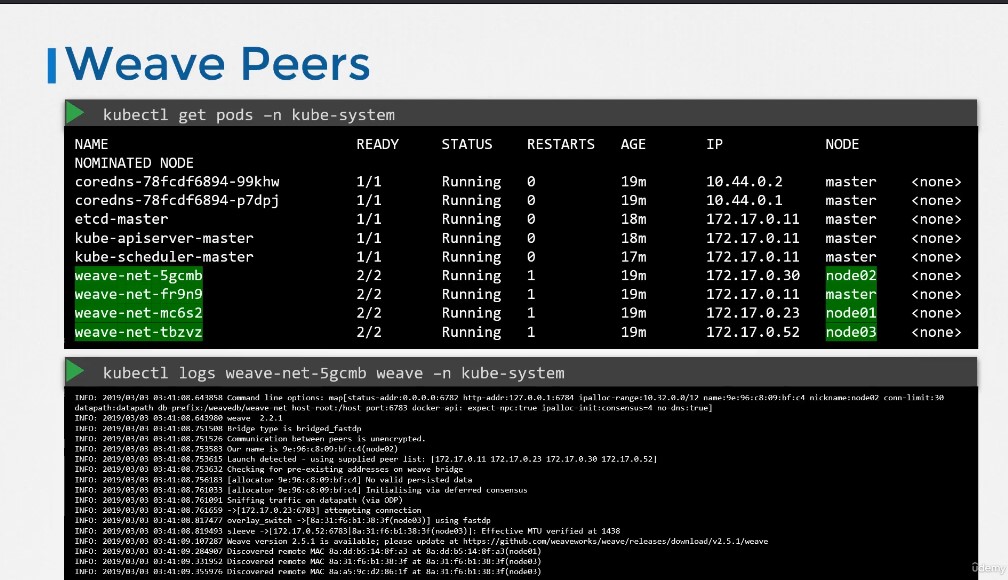Click the STATUS column header
This screenshot has height=580, width=1008.
point(467,144)
